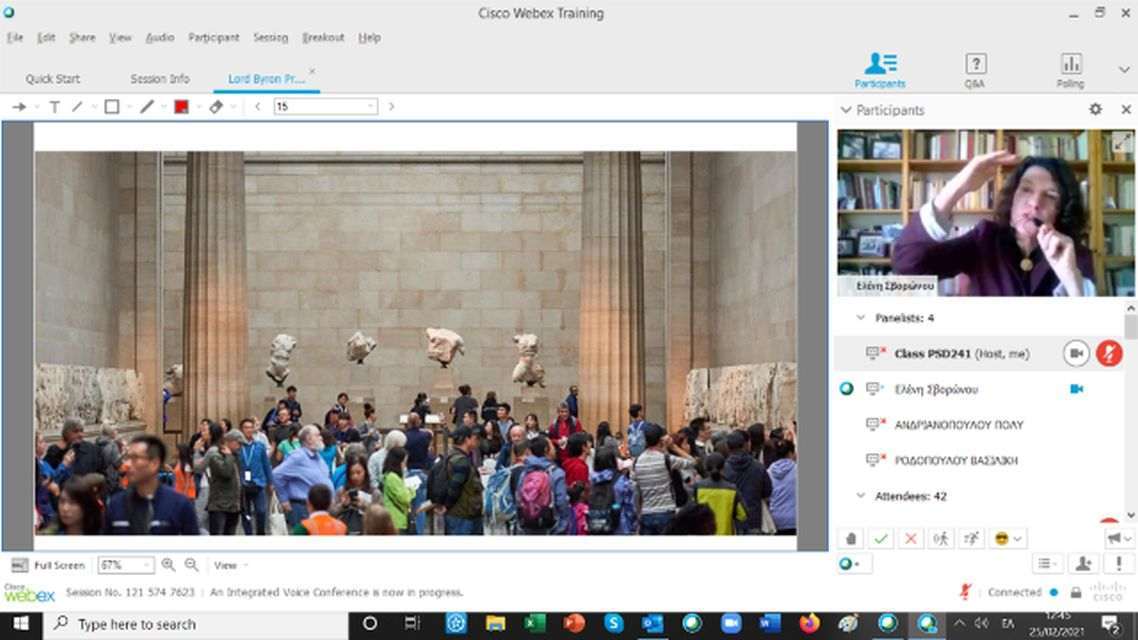
Task: Open the Polling panel
Action: pyautogui.click(x=1070, y=70)
